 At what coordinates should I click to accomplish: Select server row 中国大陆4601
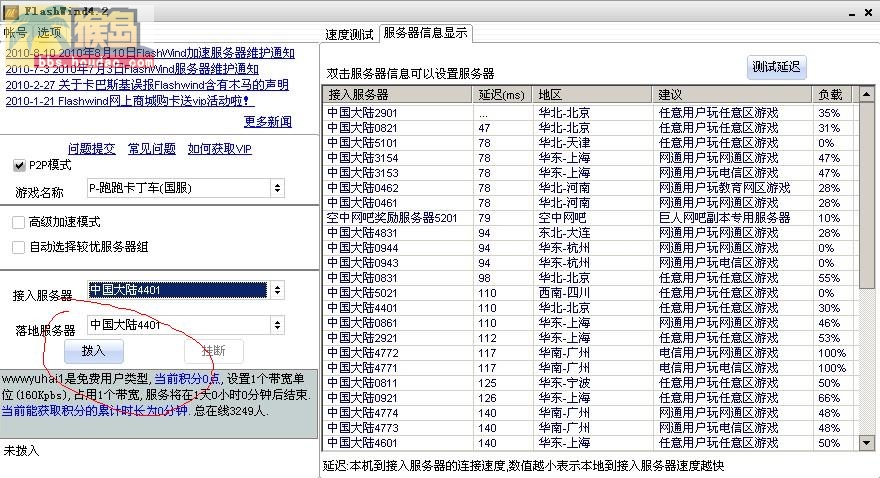coord(588,443)
